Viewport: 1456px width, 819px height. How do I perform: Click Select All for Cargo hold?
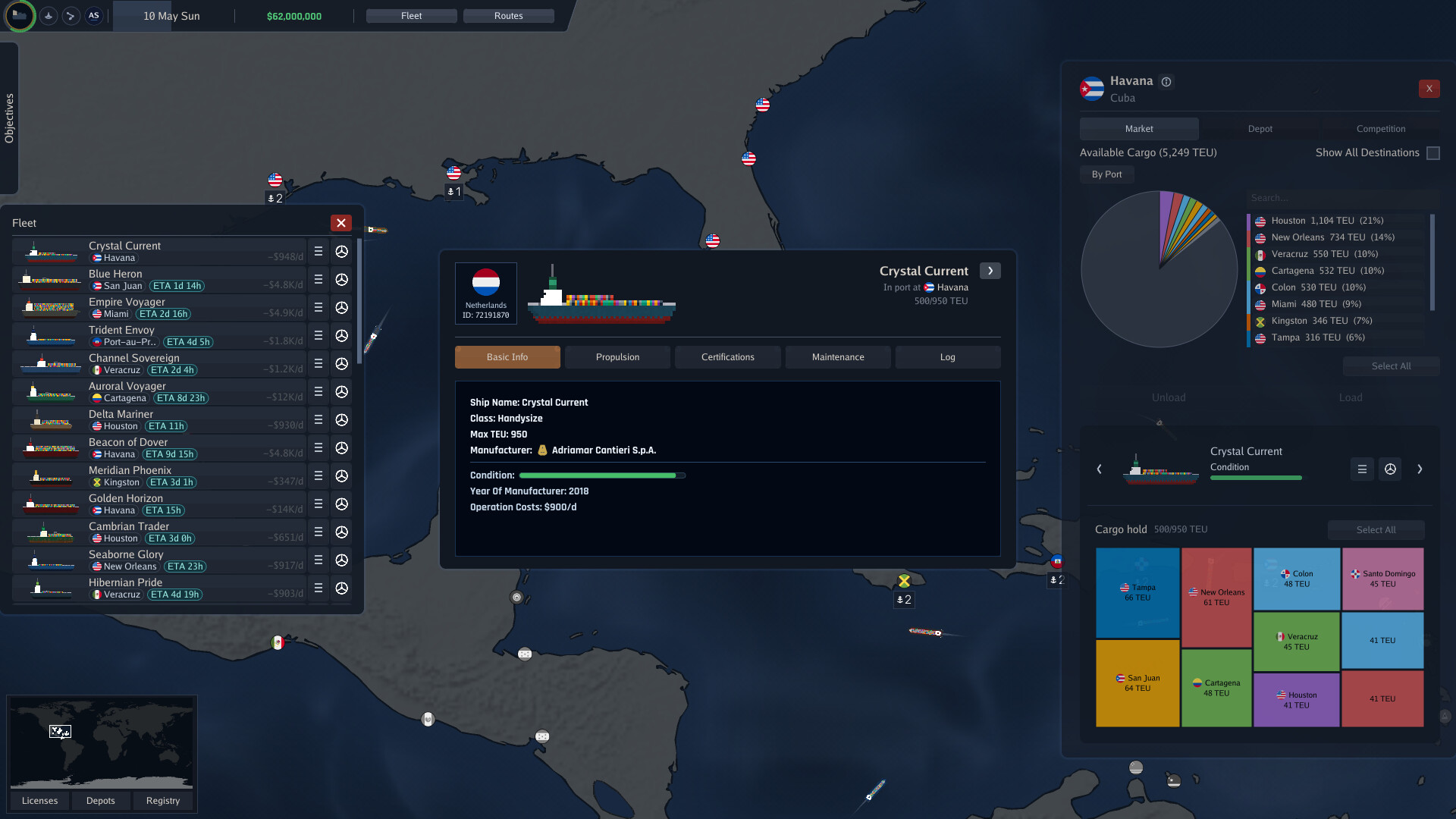(1376, 530)
